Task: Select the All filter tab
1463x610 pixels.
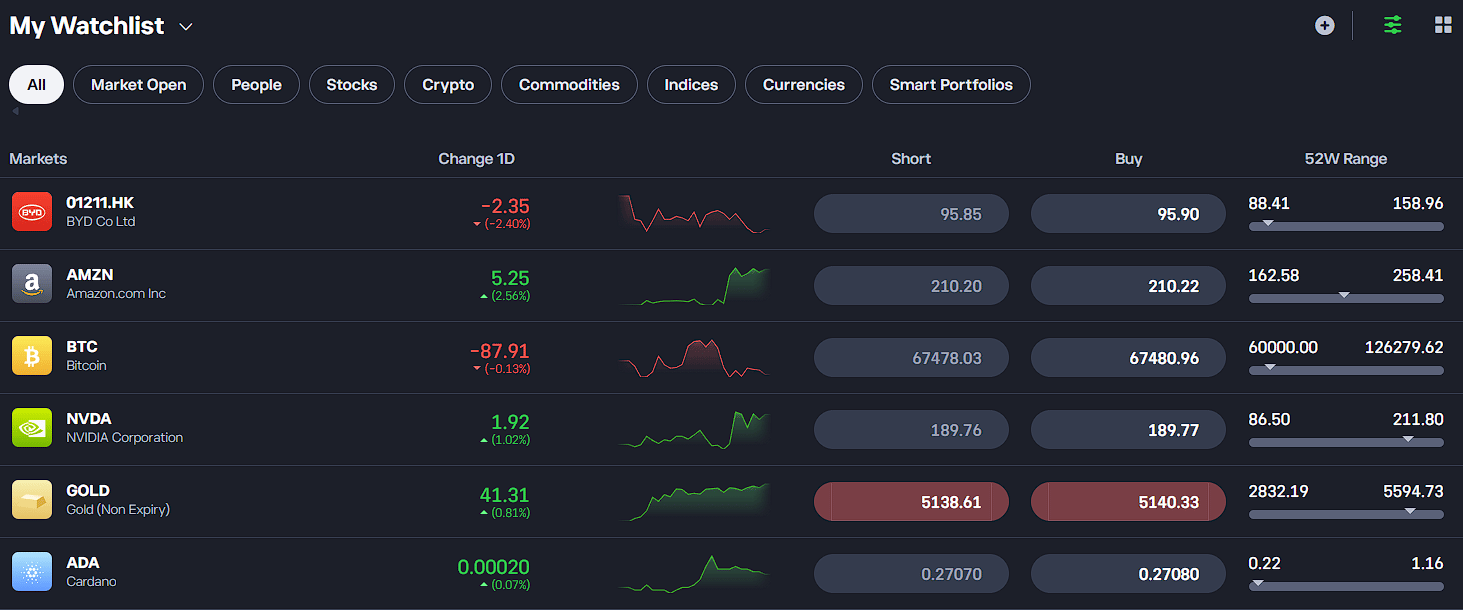Action: pos(37,85)
